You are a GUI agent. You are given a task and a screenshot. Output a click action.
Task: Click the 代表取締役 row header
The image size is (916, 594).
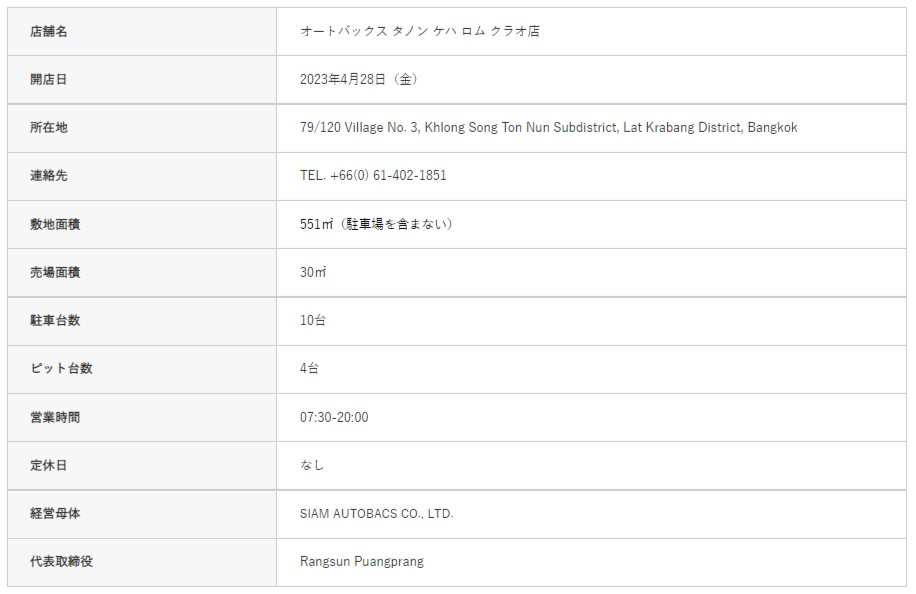[61, 561]
